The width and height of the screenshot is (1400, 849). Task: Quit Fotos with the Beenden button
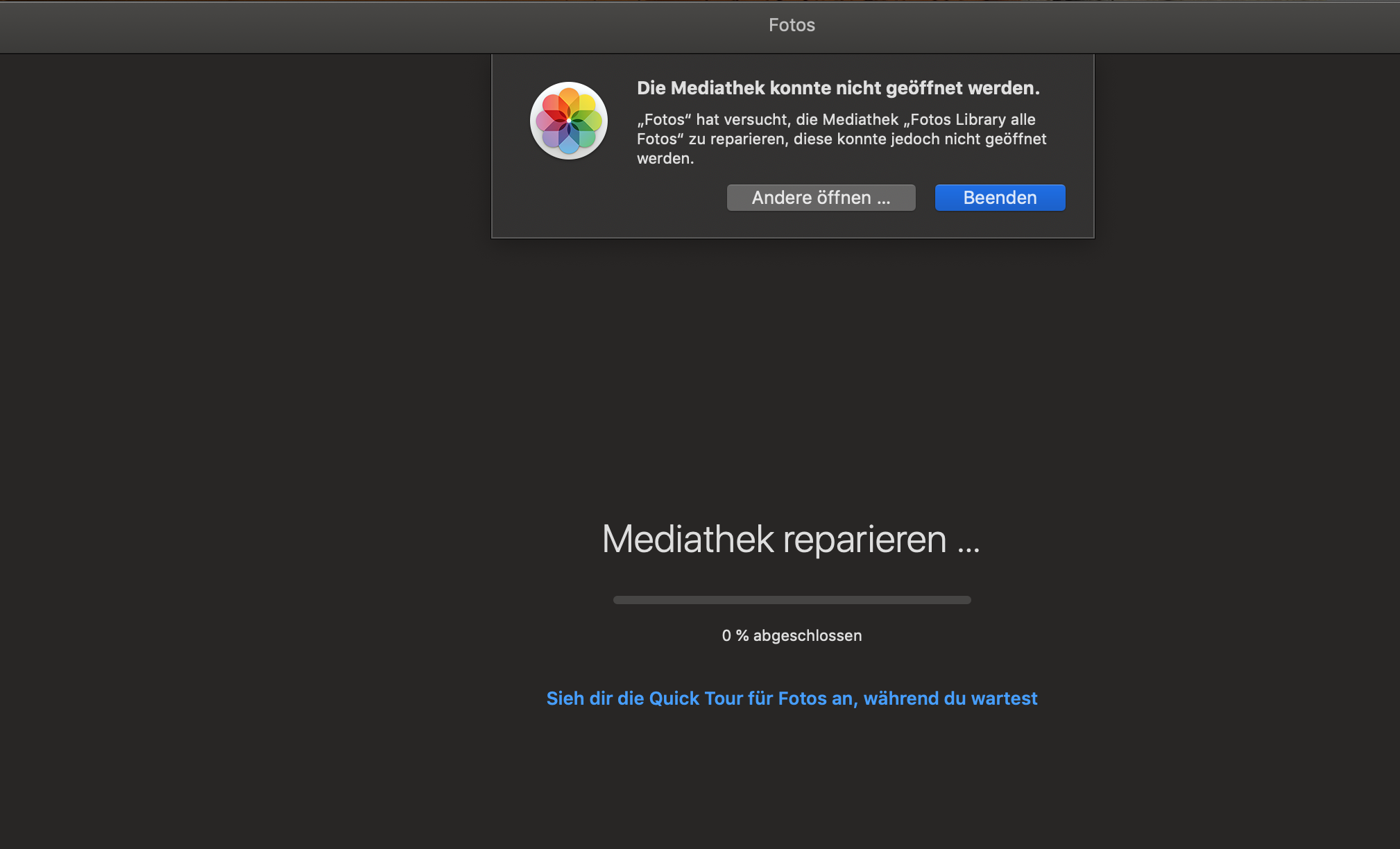click(1000, 198)
